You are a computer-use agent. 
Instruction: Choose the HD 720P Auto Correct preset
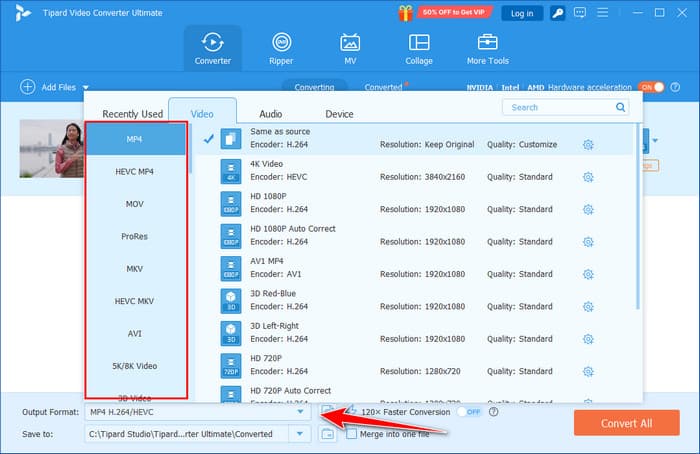pyautogui.click(x=415, y=394)
